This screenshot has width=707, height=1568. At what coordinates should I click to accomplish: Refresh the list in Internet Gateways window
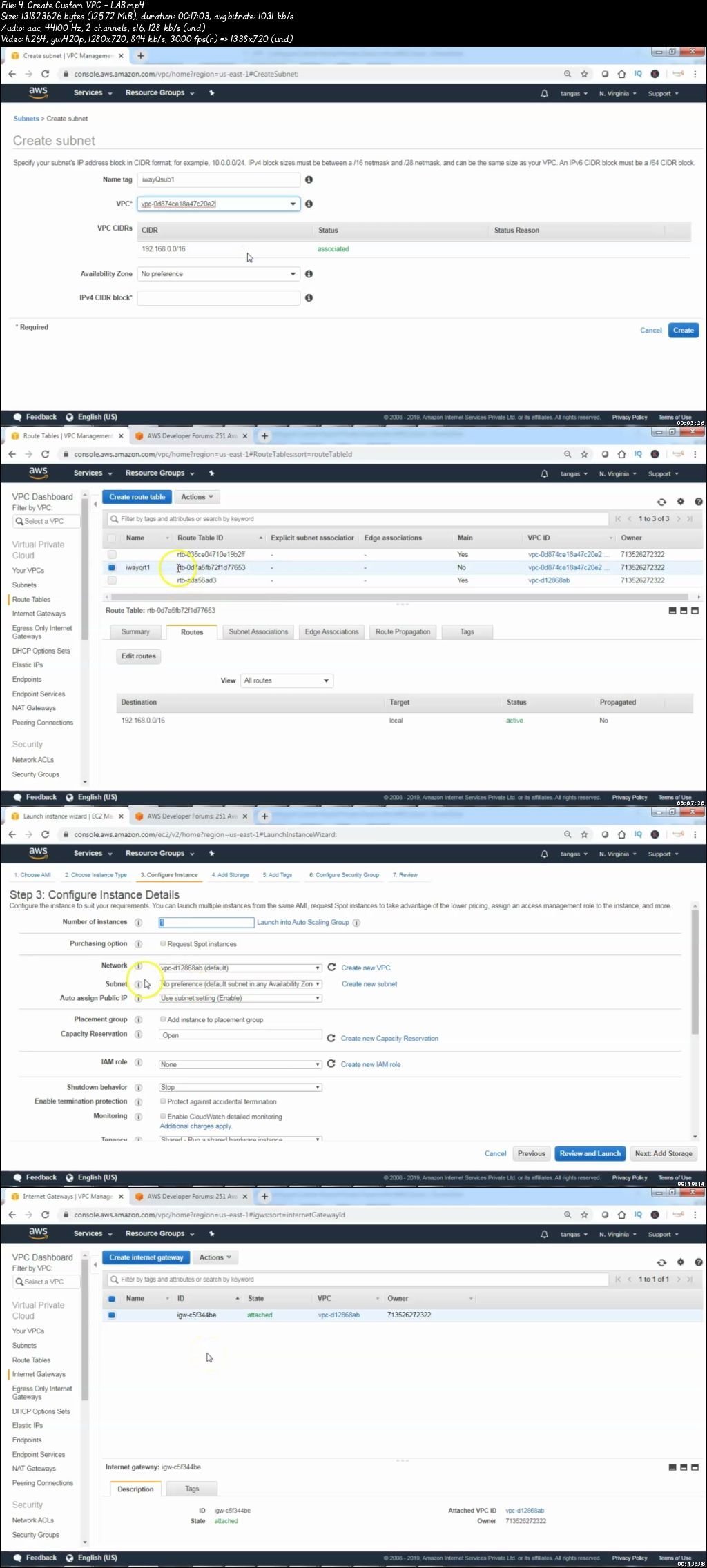click(661, 1262)
